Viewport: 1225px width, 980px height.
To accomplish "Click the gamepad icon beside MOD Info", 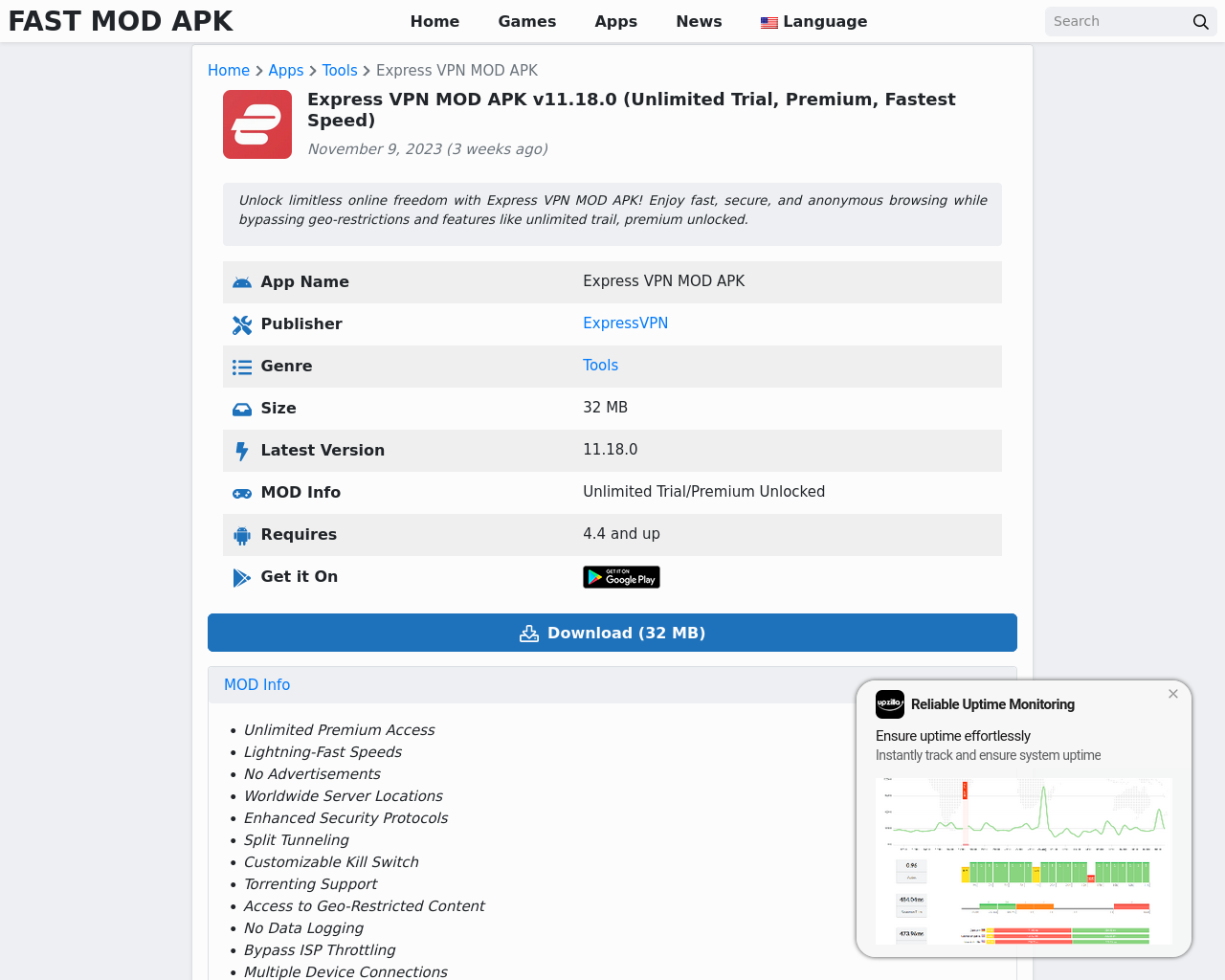I will click(242, 493).
